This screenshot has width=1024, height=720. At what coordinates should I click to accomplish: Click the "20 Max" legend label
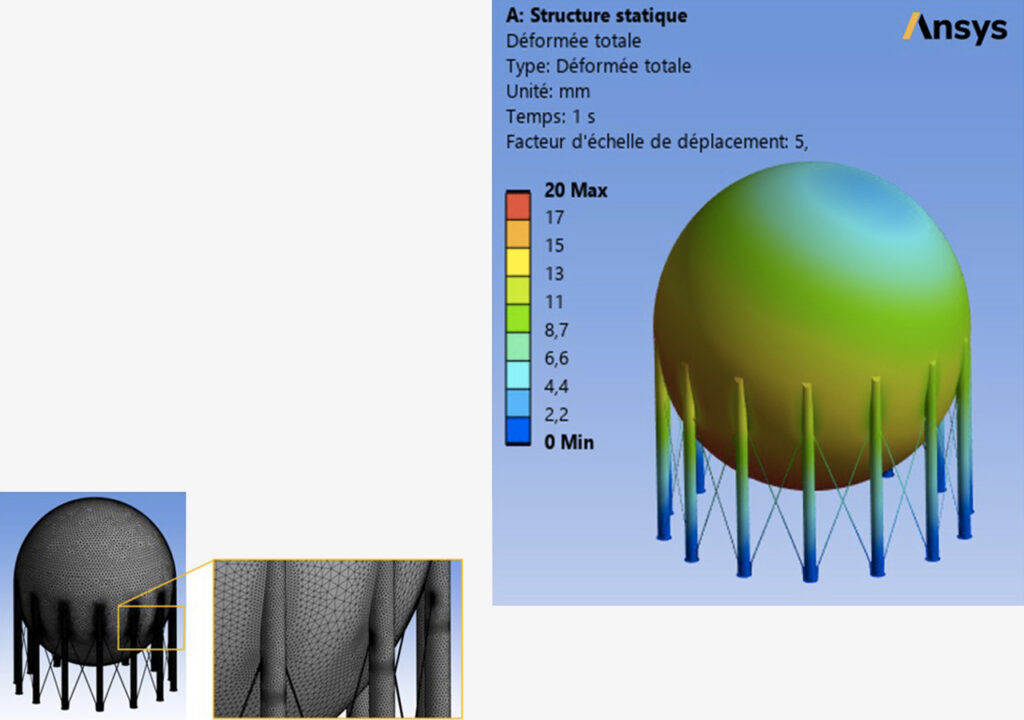(x=575, y=190)
